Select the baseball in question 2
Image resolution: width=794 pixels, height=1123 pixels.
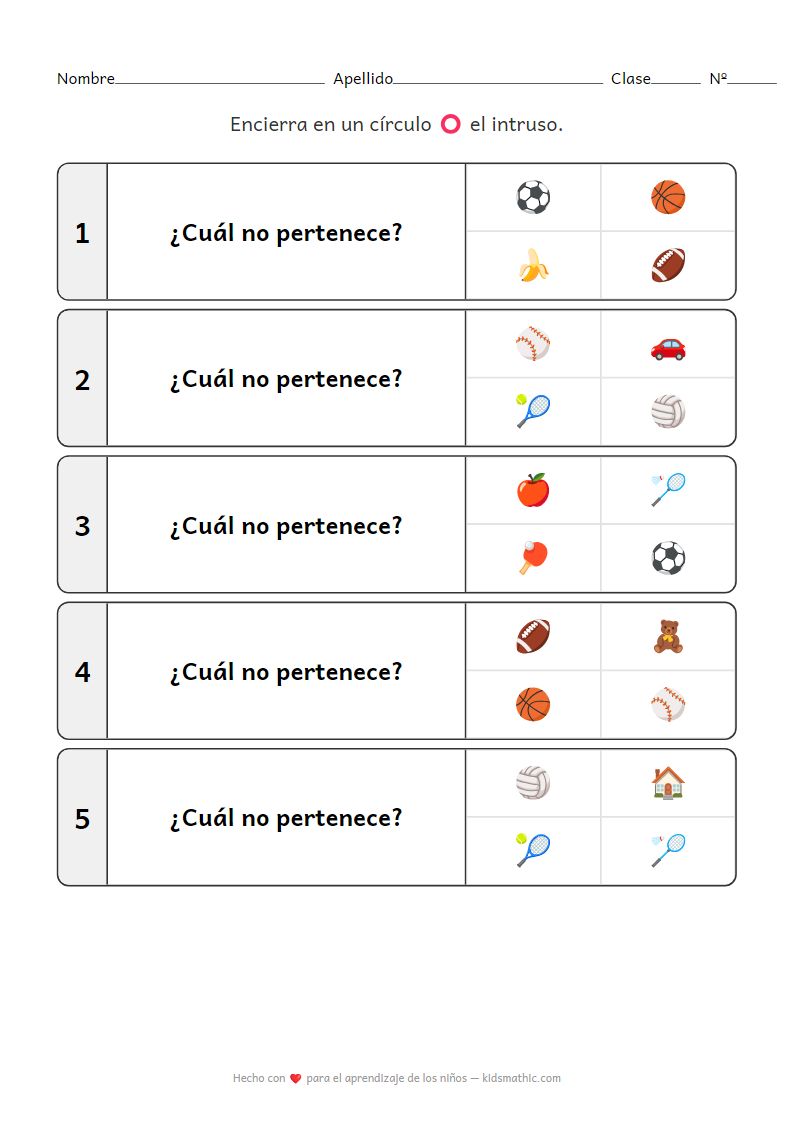[533, 345]
